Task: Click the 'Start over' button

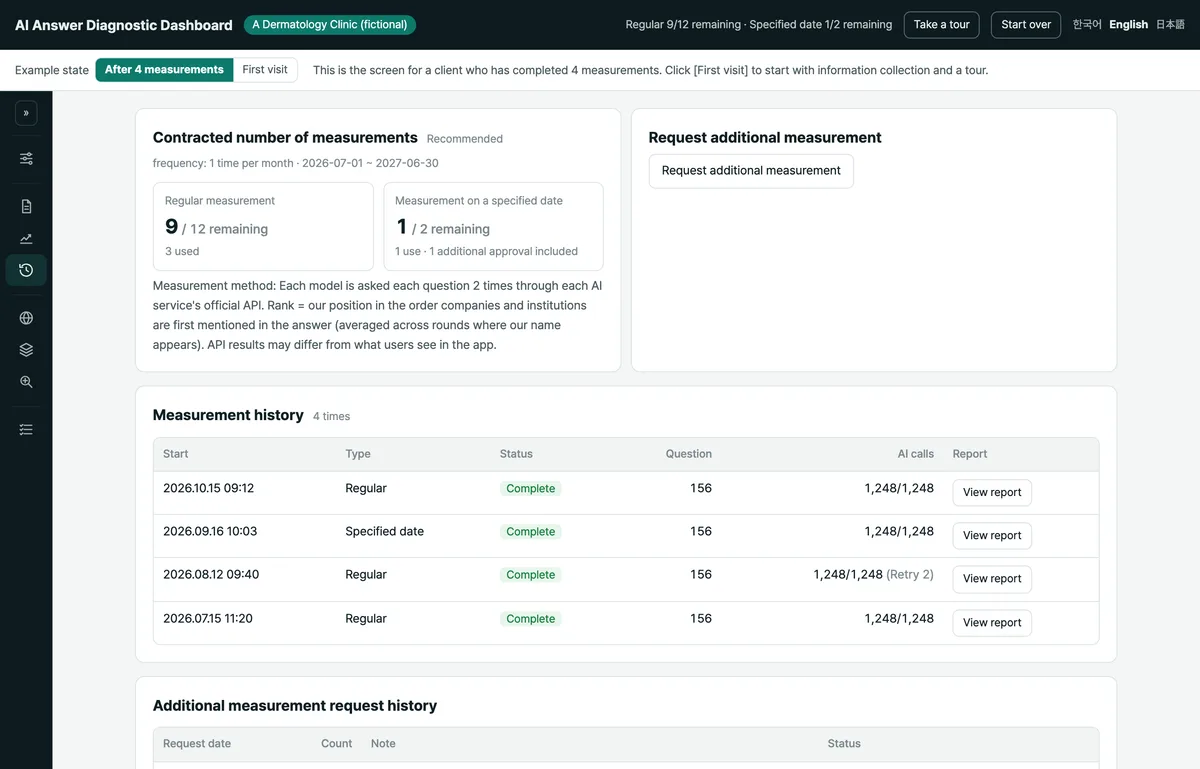Action: coord(1026,25)
